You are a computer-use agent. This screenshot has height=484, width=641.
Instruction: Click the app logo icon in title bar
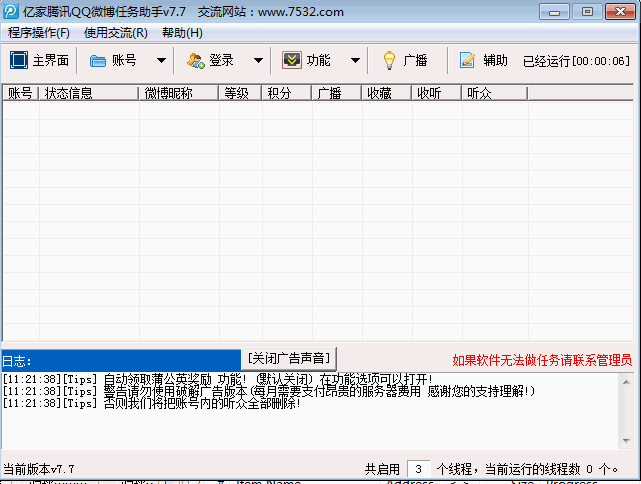tap(11, 11)
